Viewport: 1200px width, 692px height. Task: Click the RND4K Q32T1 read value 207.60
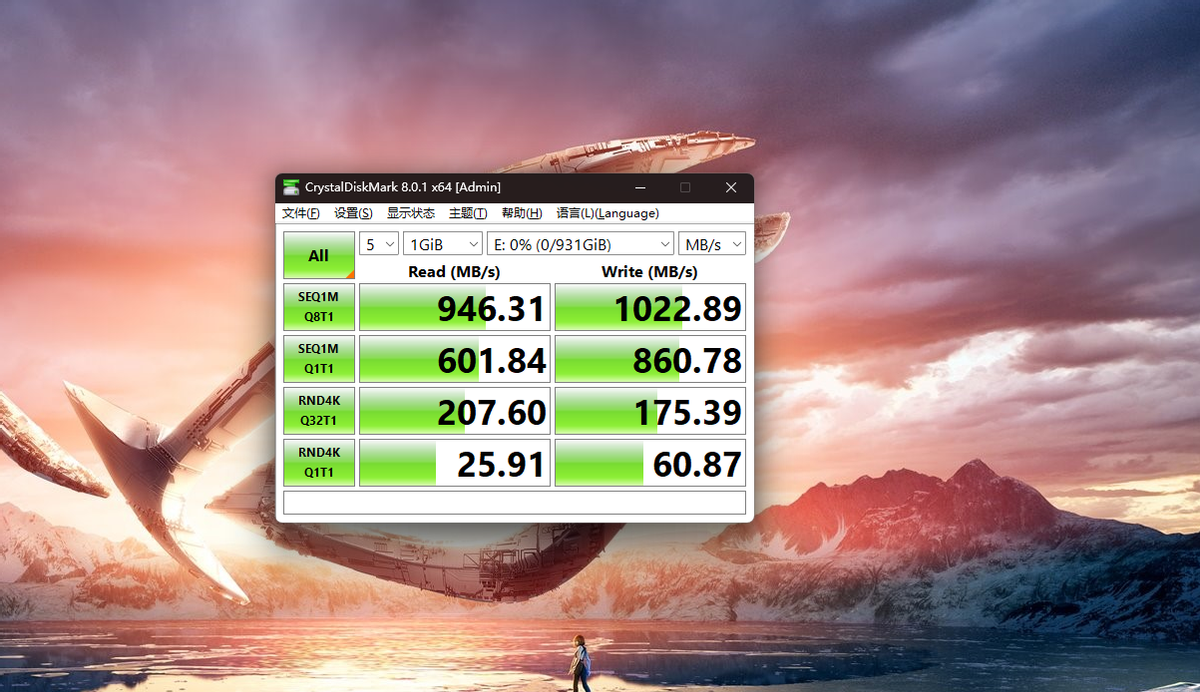pyautogui.click(x=455, y=411)
